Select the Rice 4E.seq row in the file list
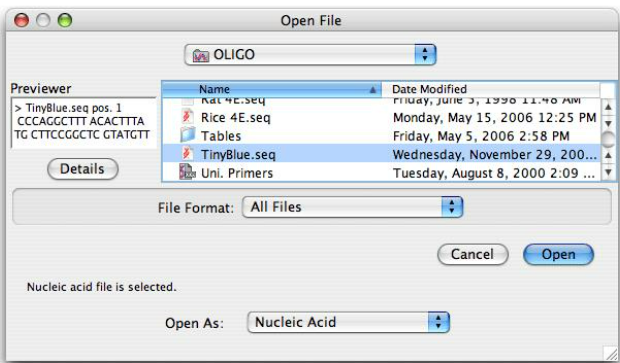The height and width of the screenshot is (363, 620). (381, 117)
